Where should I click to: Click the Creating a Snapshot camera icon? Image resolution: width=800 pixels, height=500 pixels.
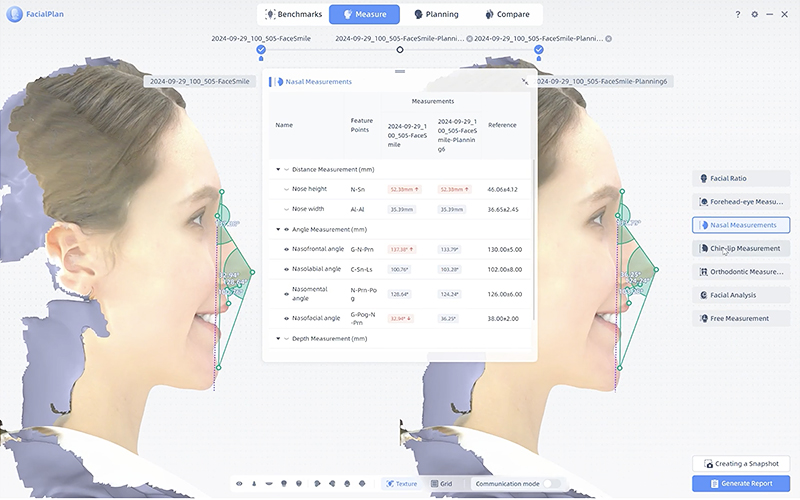coord(708,464)
